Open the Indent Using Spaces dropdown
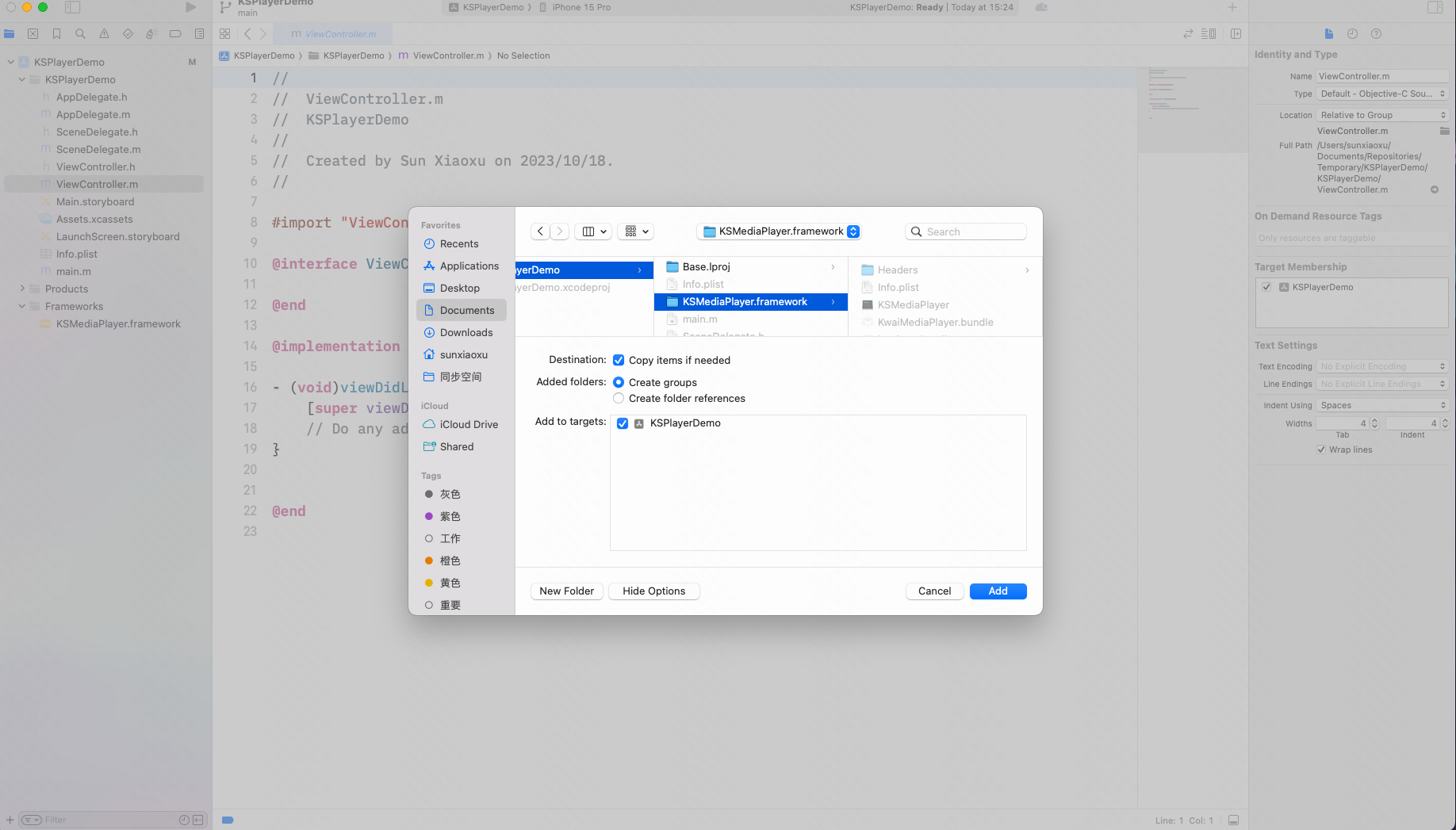Viewport: 1456px width, 830px height. tap(1382, 405)
